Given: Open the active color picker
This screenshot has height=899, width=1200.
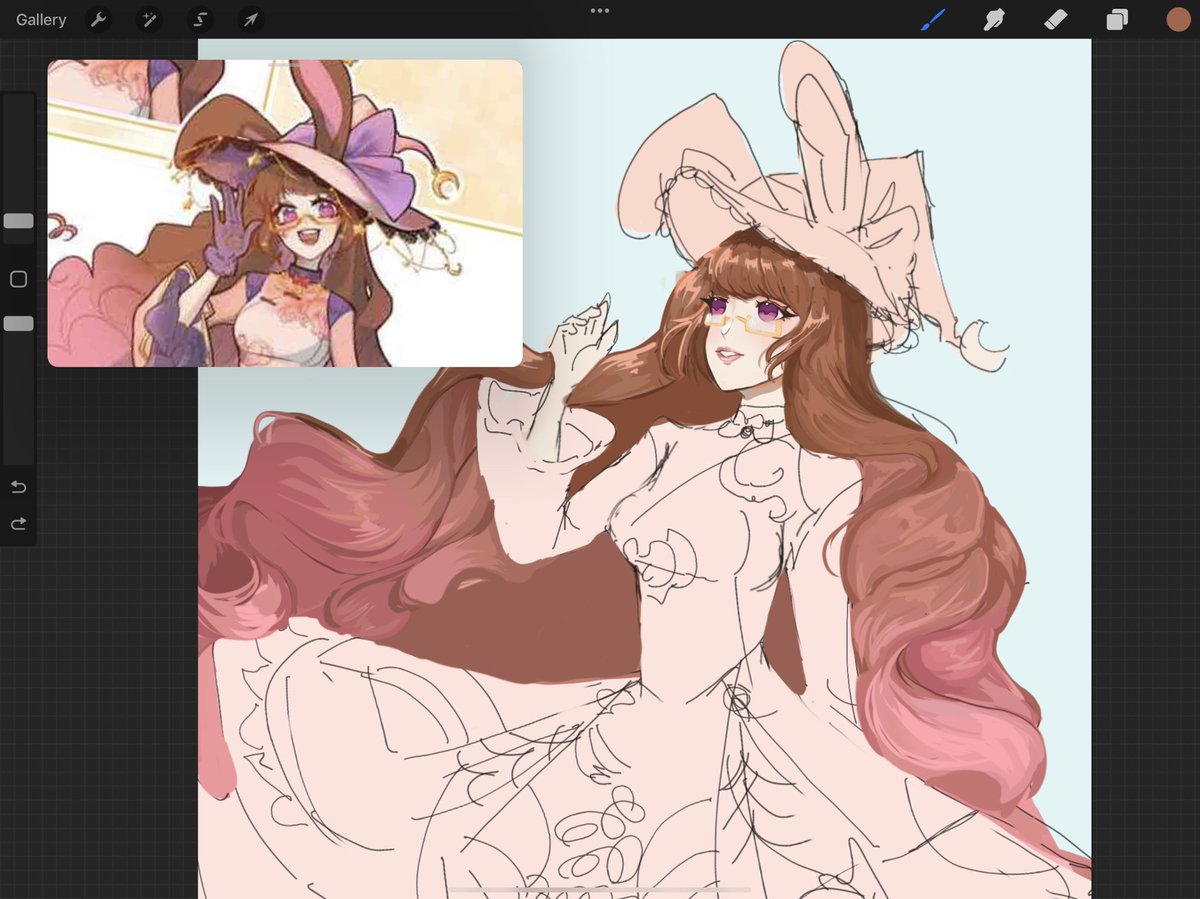Looking at the screenshot, I should coord(1178,19).
